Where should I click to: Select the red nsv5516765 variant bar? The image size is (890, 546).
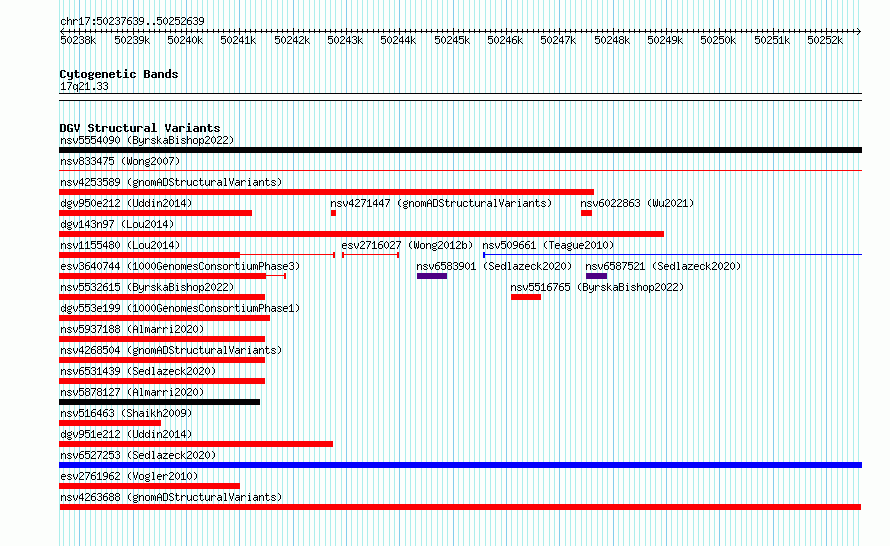tap(526, 297)
